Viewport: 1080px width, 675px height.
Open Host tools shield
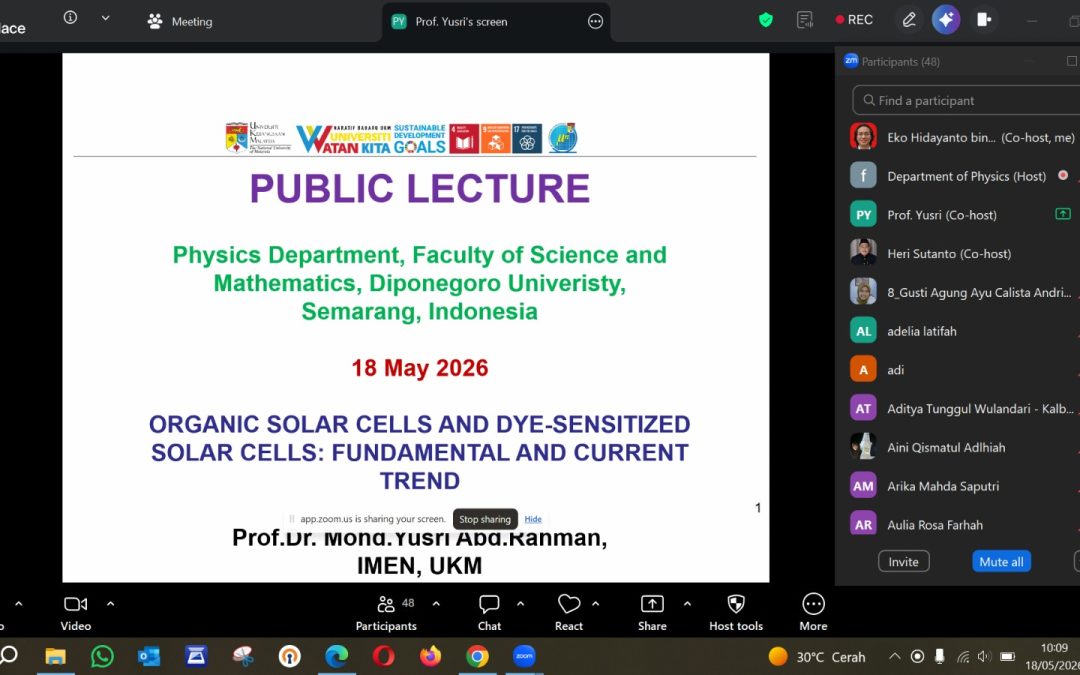[x=736, y=612]
